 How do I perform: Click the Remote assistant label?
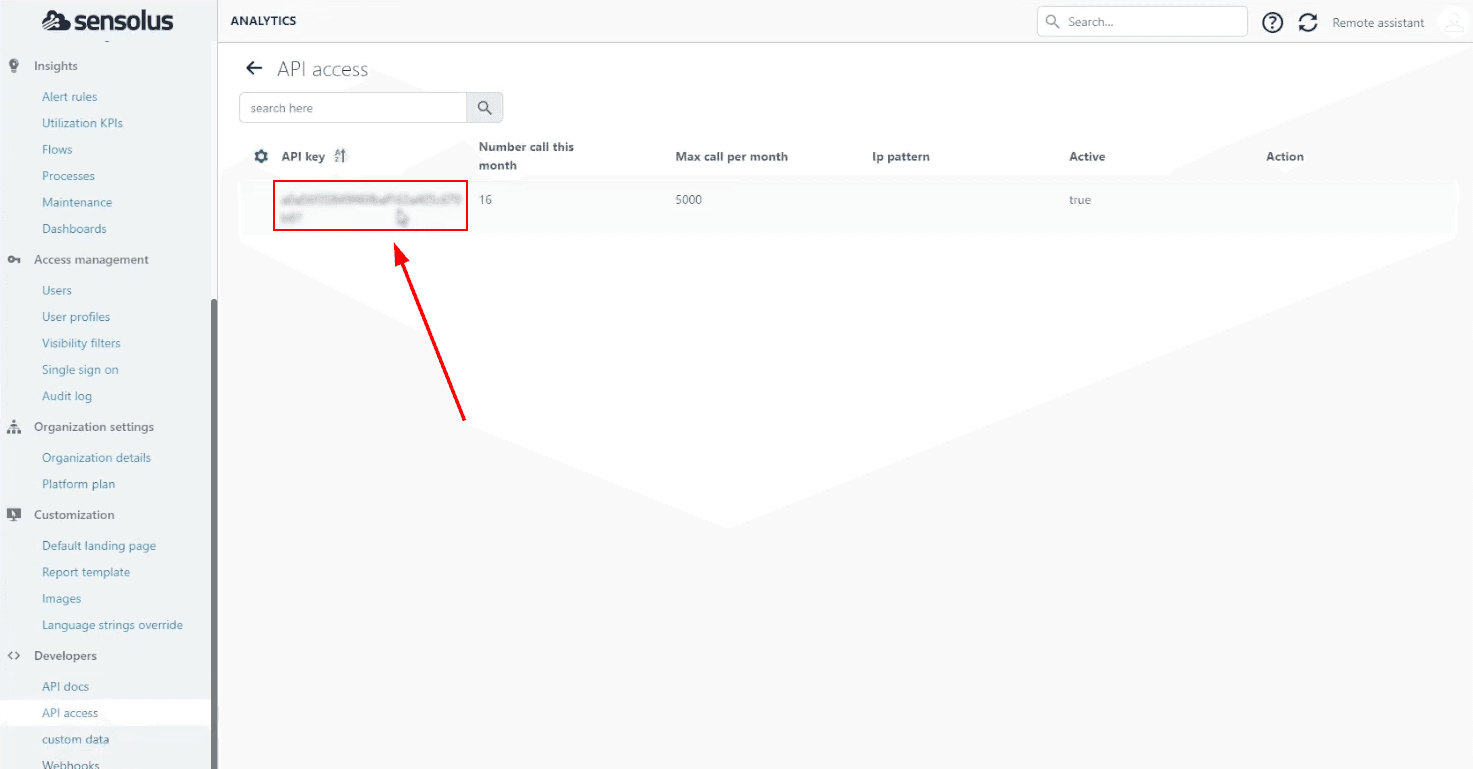(x=1378, y=22)
